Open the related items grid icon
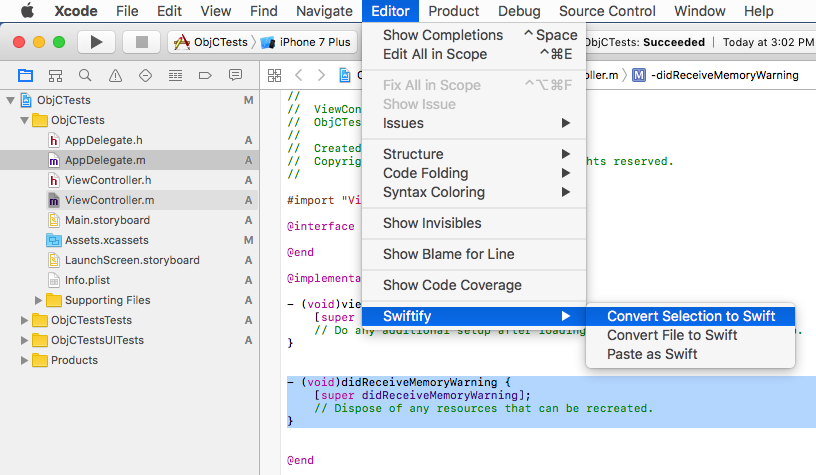Screen dimensions: 816x475 click(x=274, y=75)
